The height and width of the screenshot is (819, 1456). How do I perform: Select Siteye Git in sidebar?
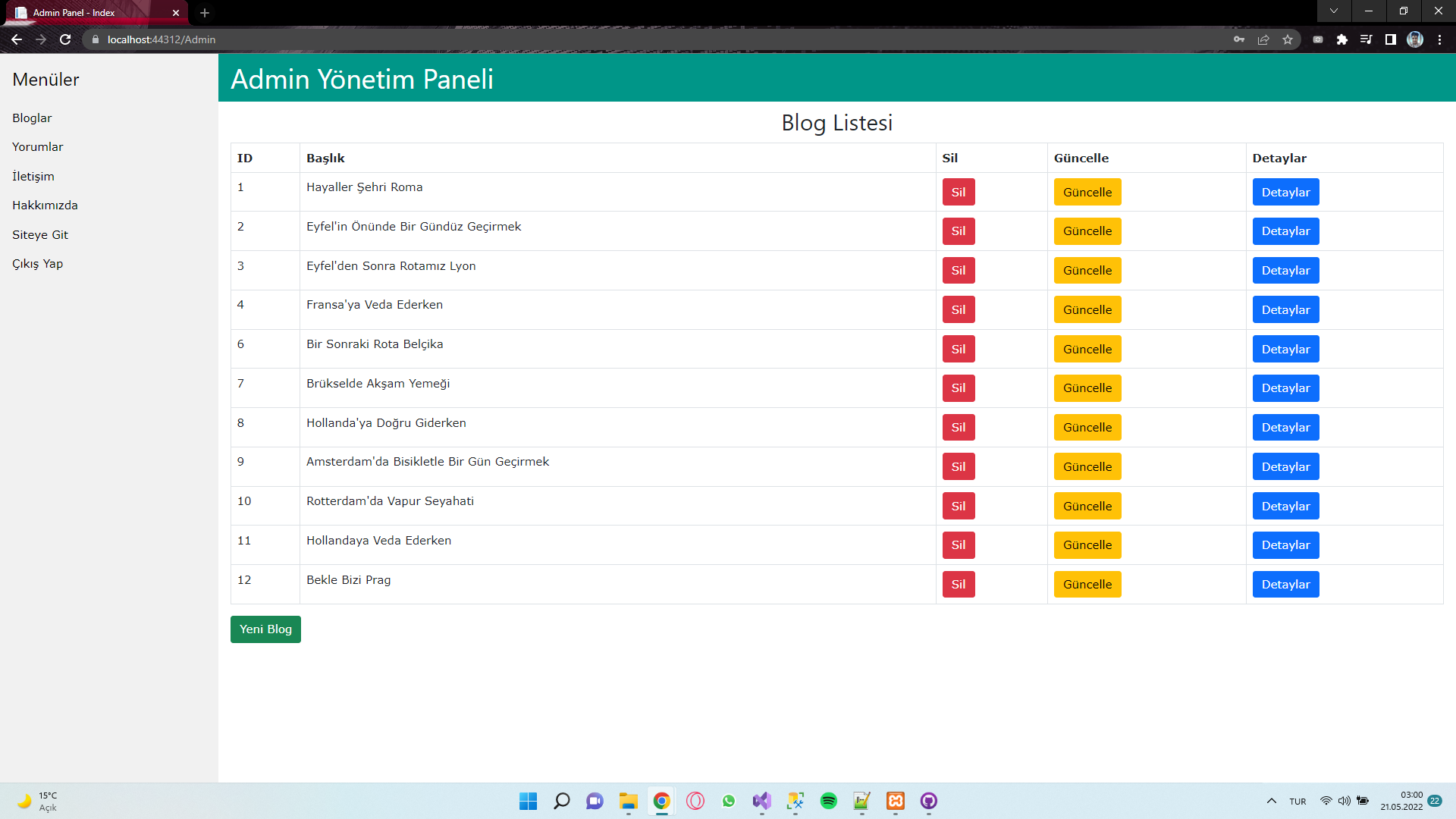[x=40, y=235]
